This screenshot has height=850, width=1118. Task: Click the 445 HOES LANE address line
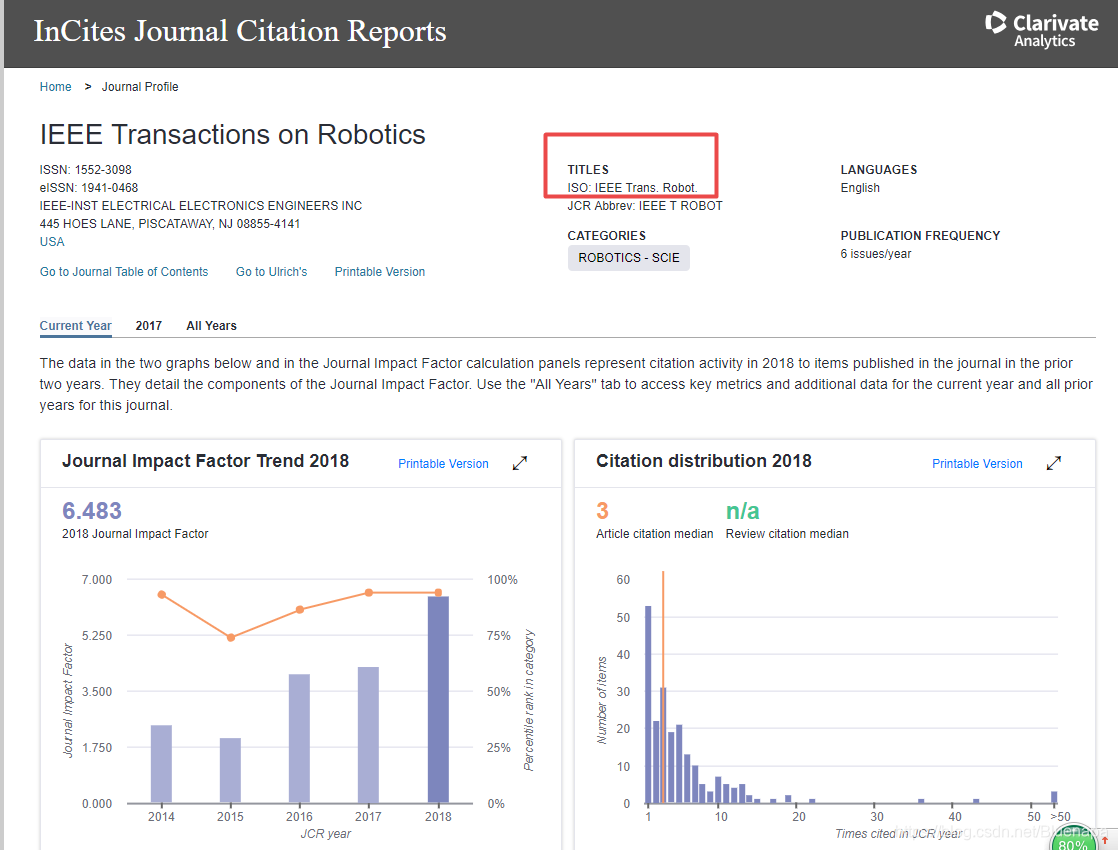click(170, 224)
